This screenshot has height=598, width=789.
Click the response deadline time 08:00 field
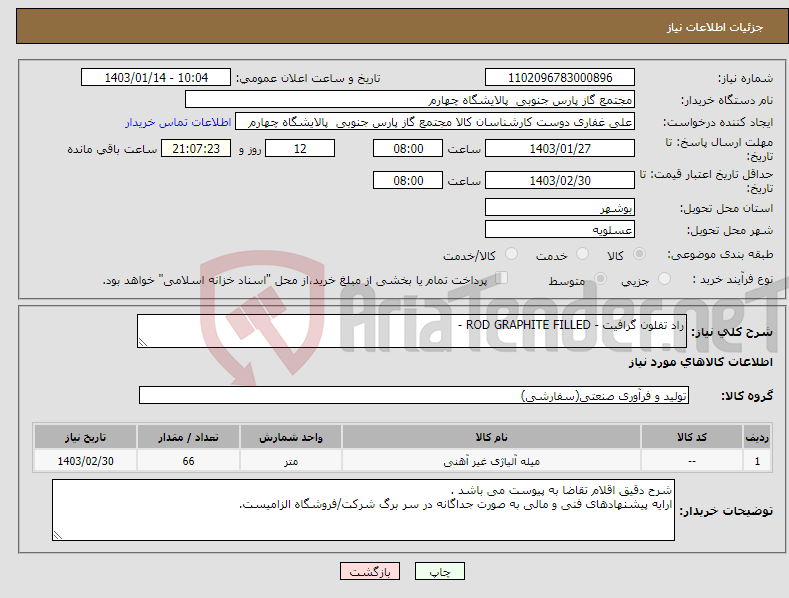[x=408, y=148]
